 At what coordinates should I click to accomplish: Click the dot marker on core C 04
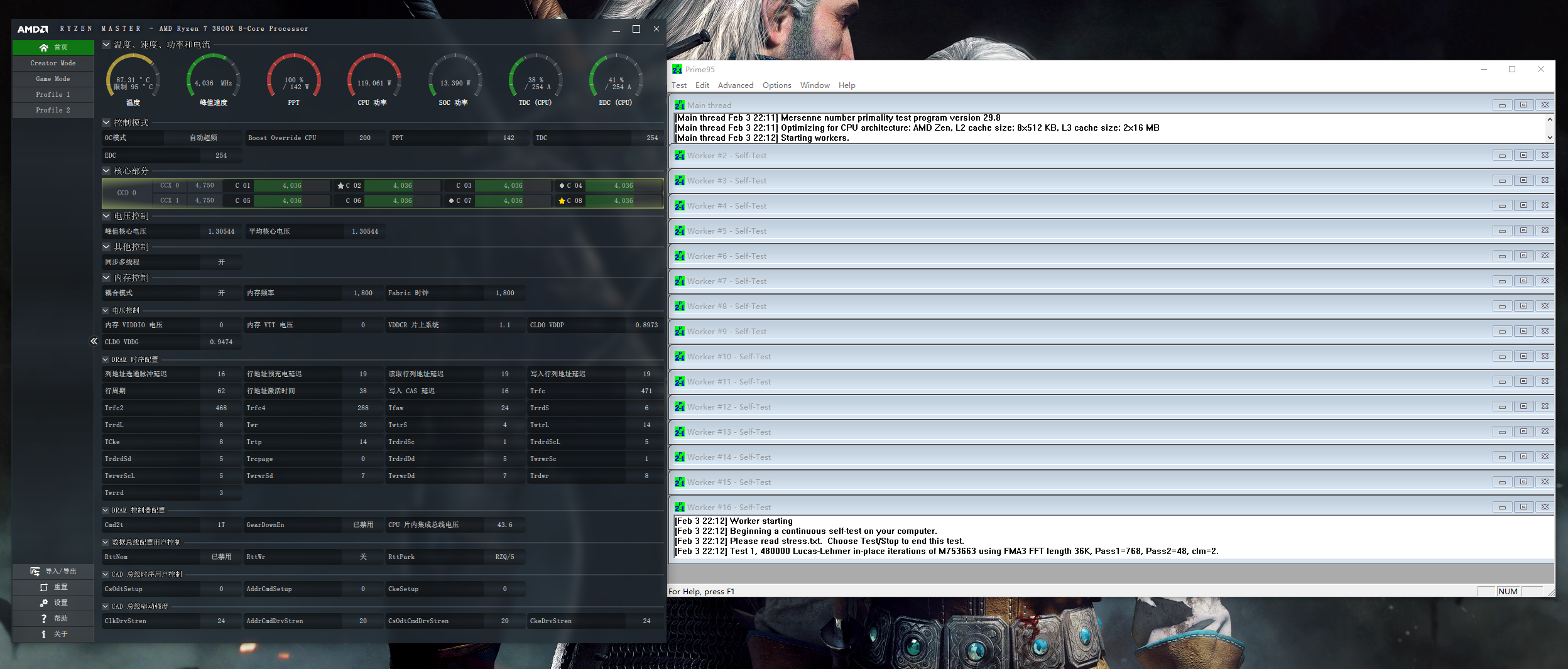point(562,186)
